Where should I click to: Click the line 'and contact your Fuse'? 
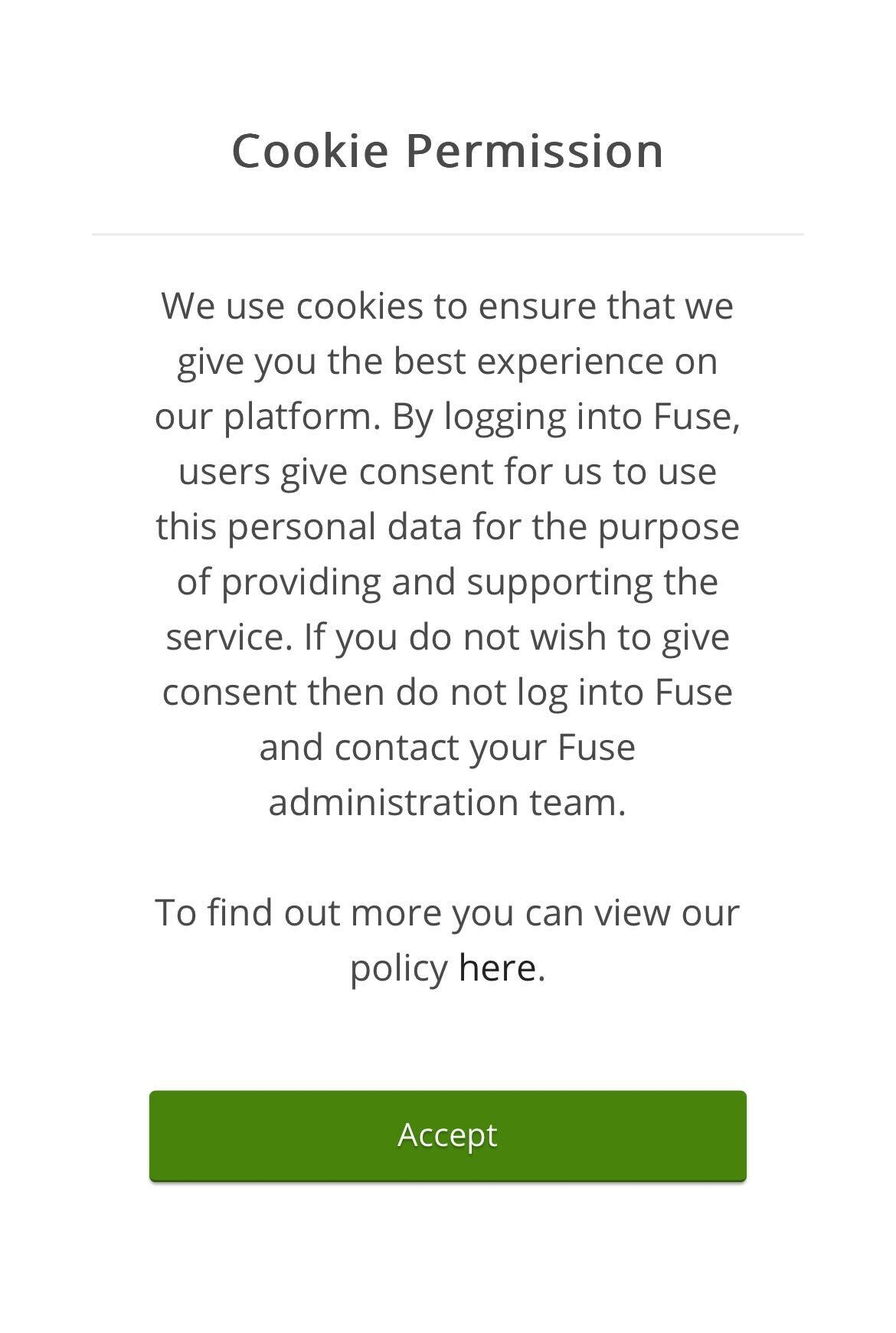coord(447,748)
